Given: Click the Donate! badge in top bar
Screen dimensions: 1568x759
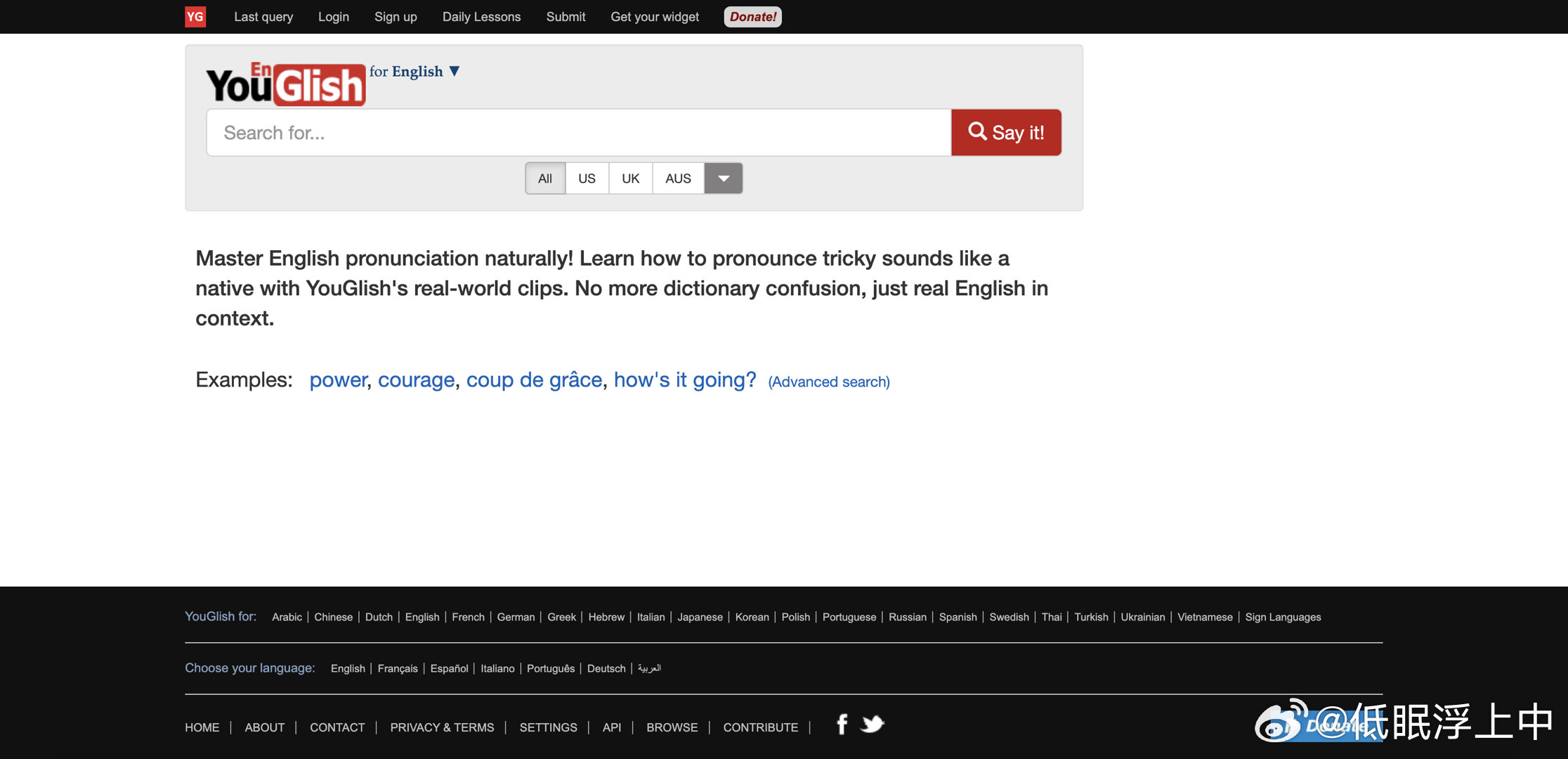Looking at the screenshot, I should (x=752, y=17).
